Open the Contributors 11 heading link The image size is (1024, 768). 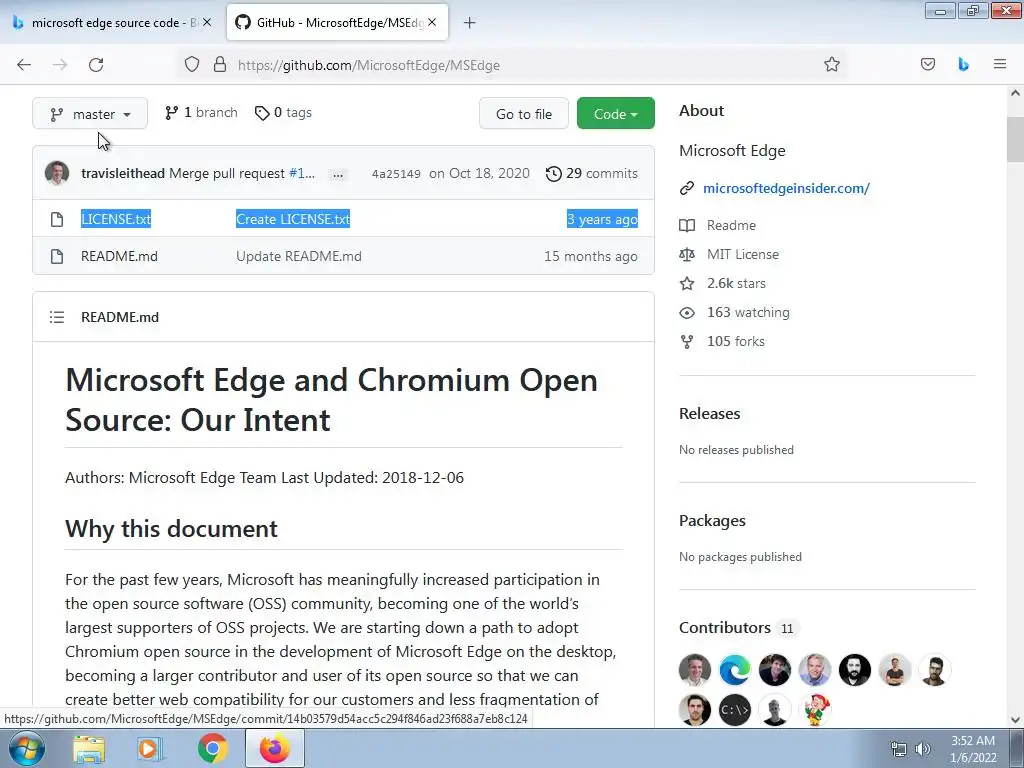coord(738,628)
